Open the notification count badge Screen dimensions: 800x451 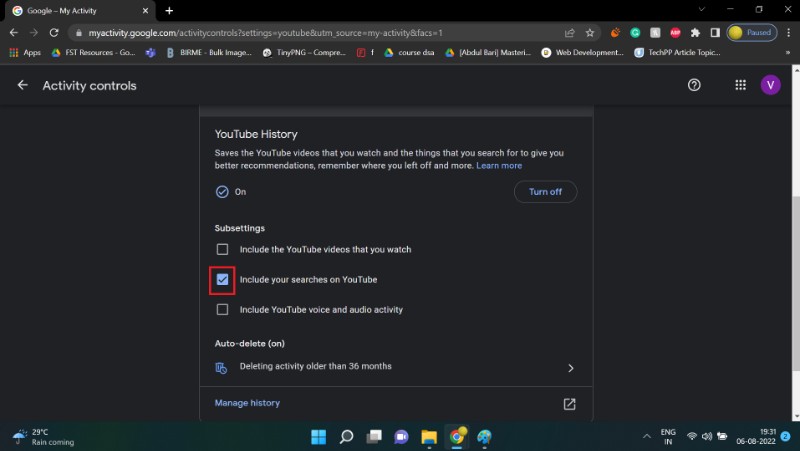click(785, 436)
